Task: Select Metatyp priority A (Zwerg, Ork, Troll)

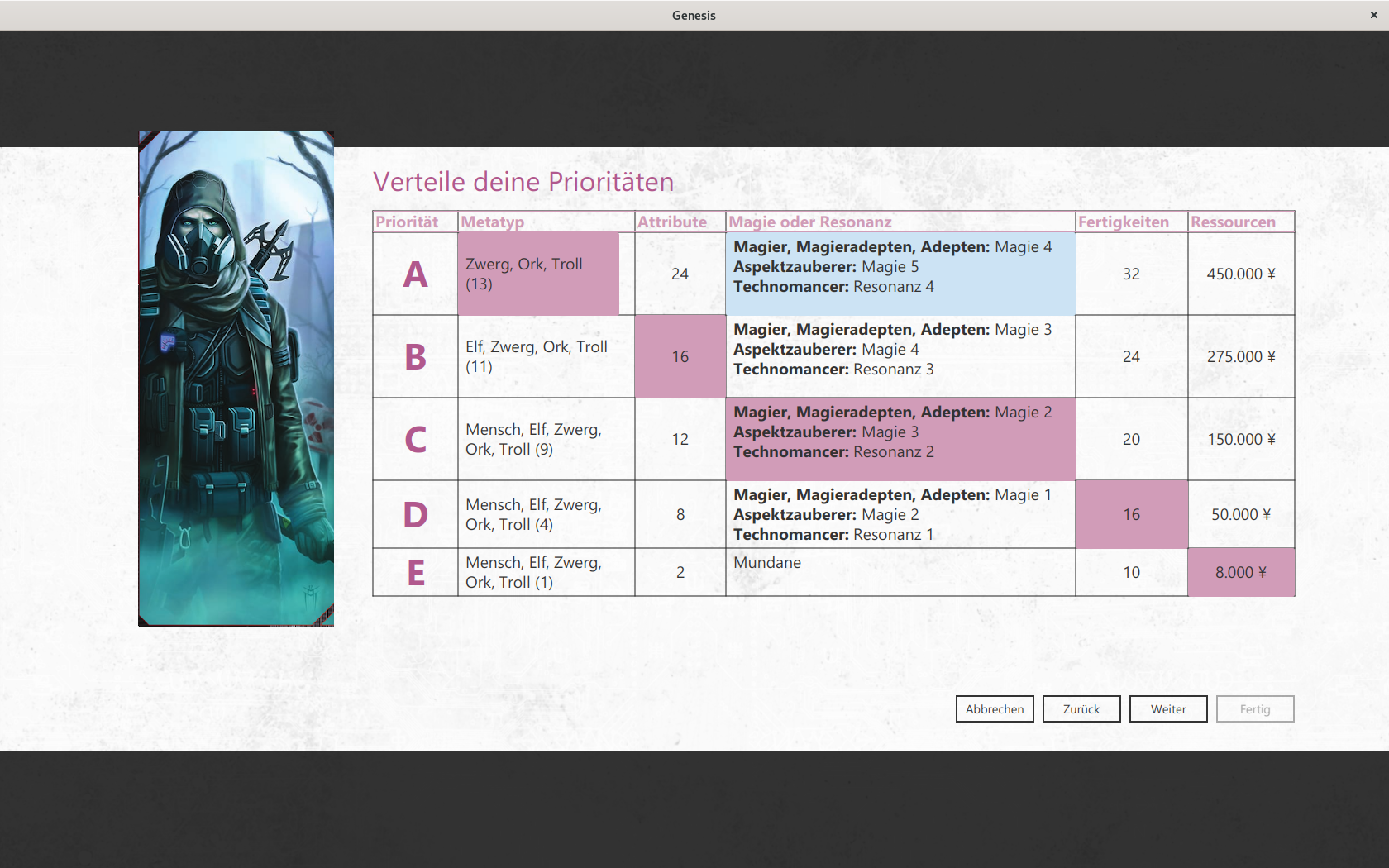Action: click(538, 274)
